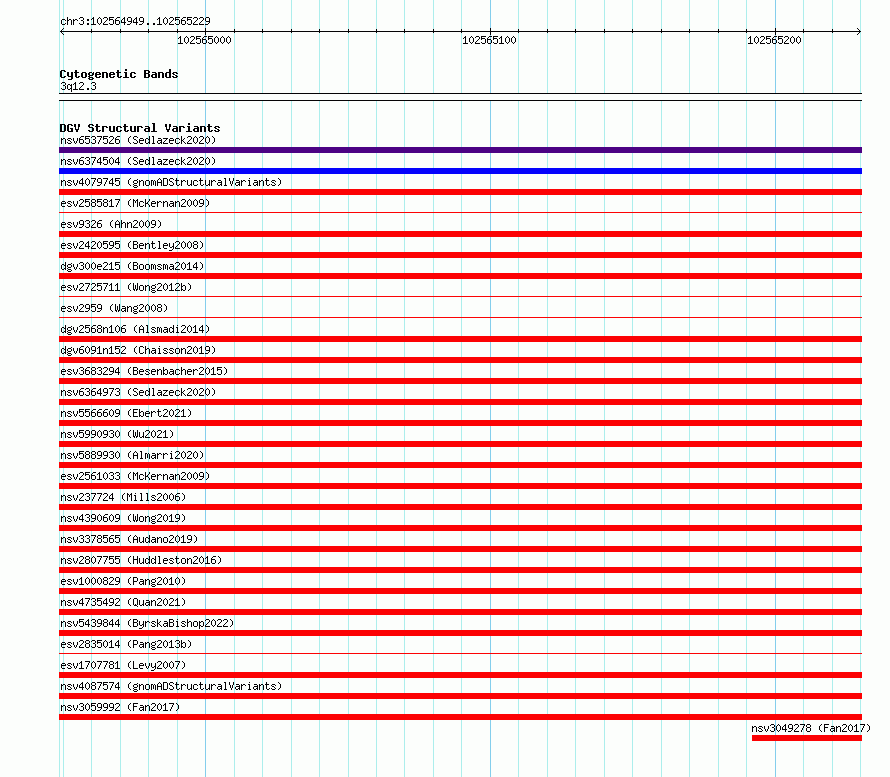This screenshot has width=890, height=777.
Task: Select nsv4390609 (Wong2019) label
Action: (x=123, y=518)
